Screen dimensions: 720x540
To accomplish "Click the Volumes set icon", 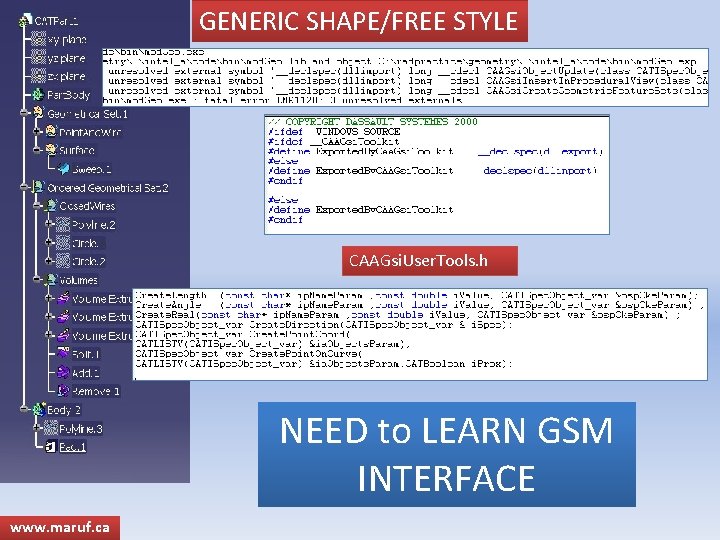I will tap(51, 280).
